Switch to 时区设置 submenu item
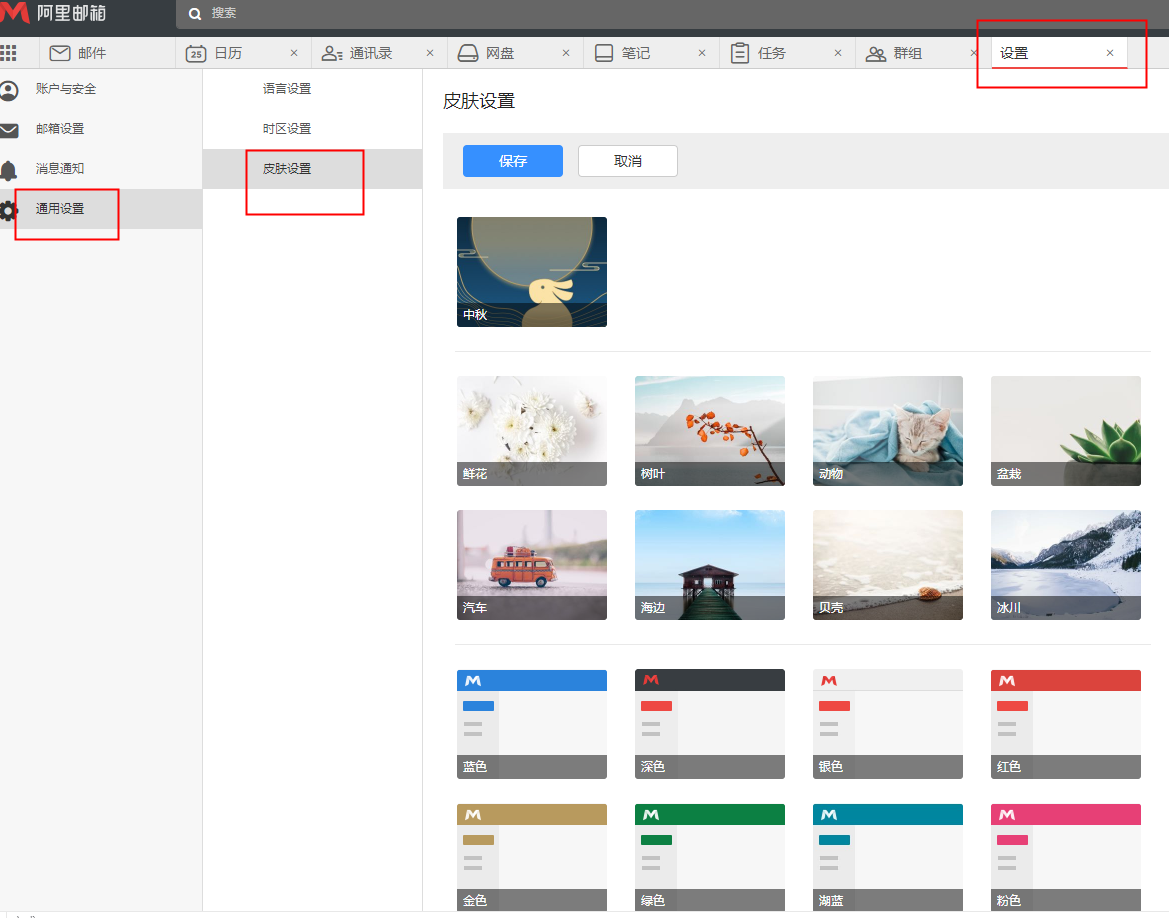Screen dimensions: 1169x918 pyautogui.click(x=287, y=129)
